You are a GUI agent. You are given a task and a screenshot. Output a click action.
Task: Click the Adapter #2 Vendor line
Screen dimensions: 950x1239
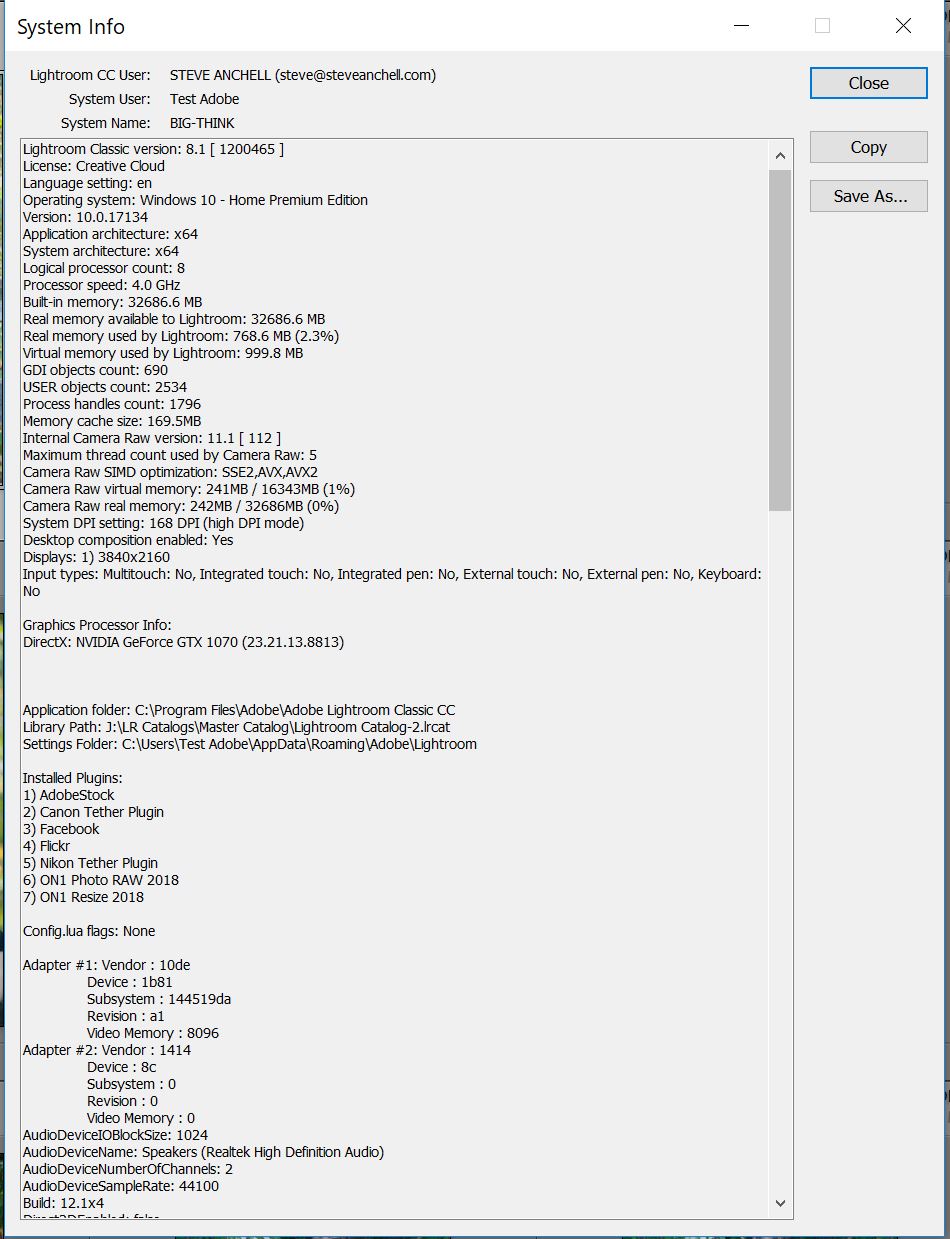click(x=107, y=1050)
